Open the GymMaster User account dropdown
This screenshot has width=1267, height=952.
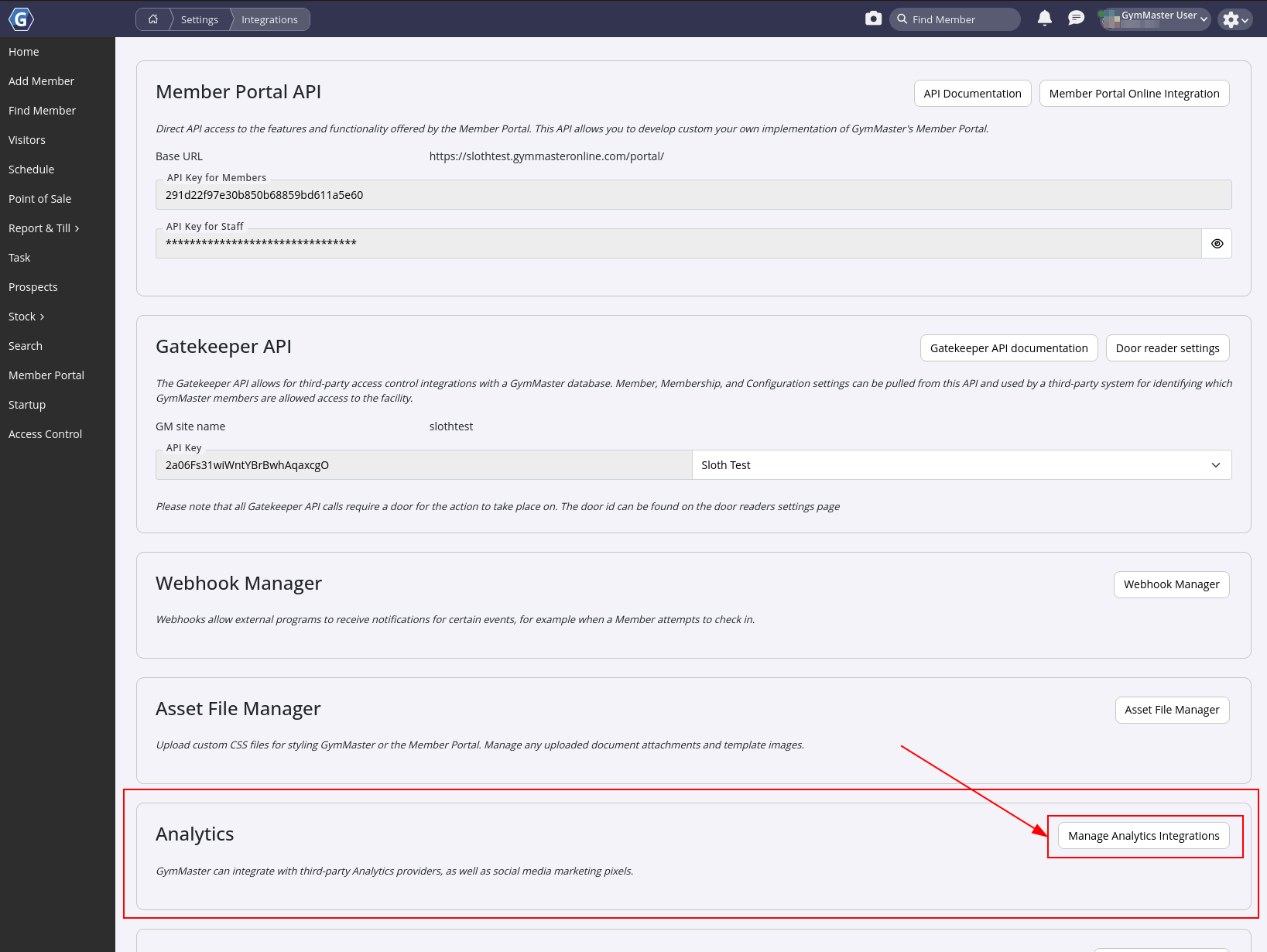[x=1156, y=19]
